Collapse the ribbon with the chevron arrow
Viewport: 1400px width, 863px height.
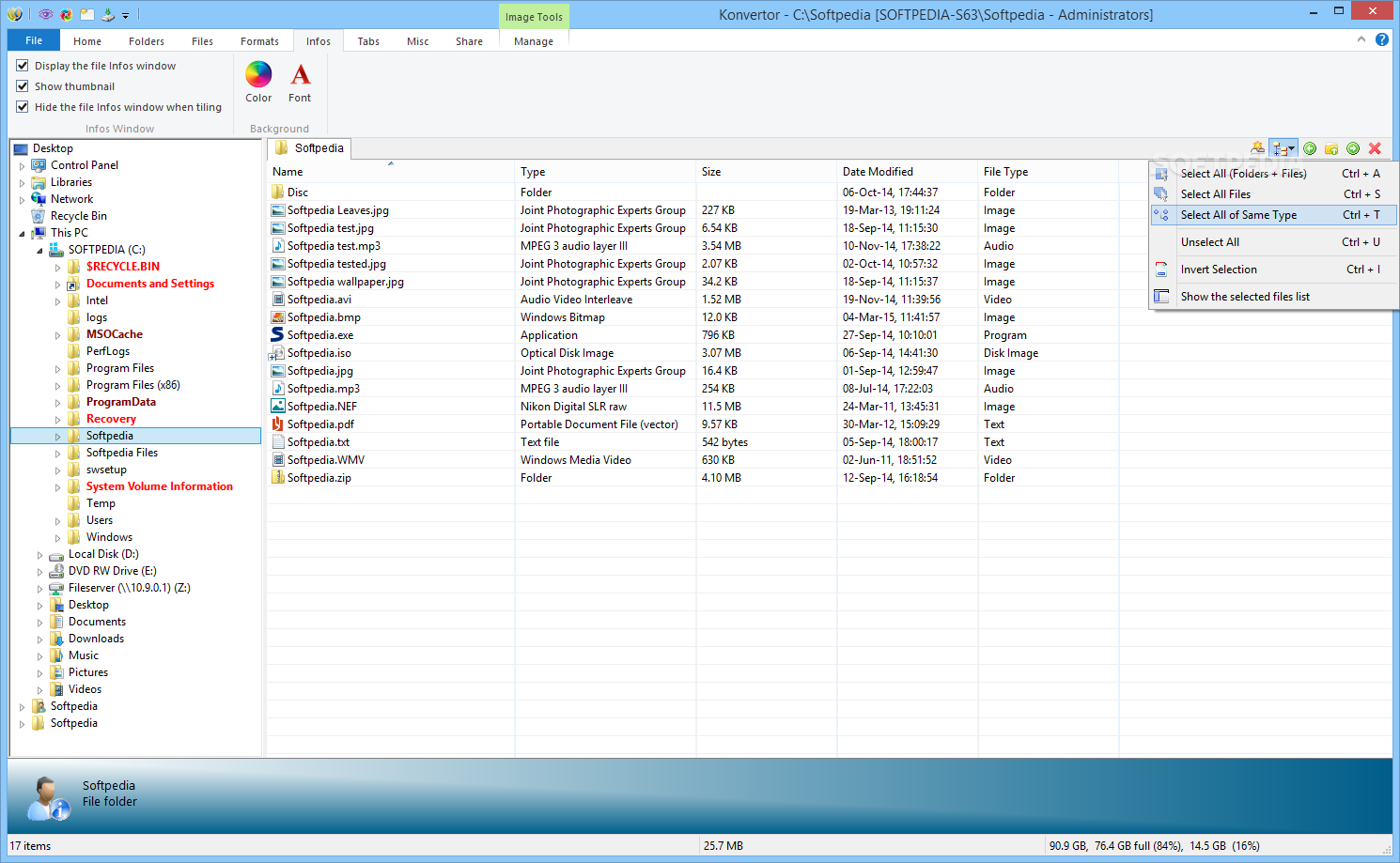(1361, 39)
